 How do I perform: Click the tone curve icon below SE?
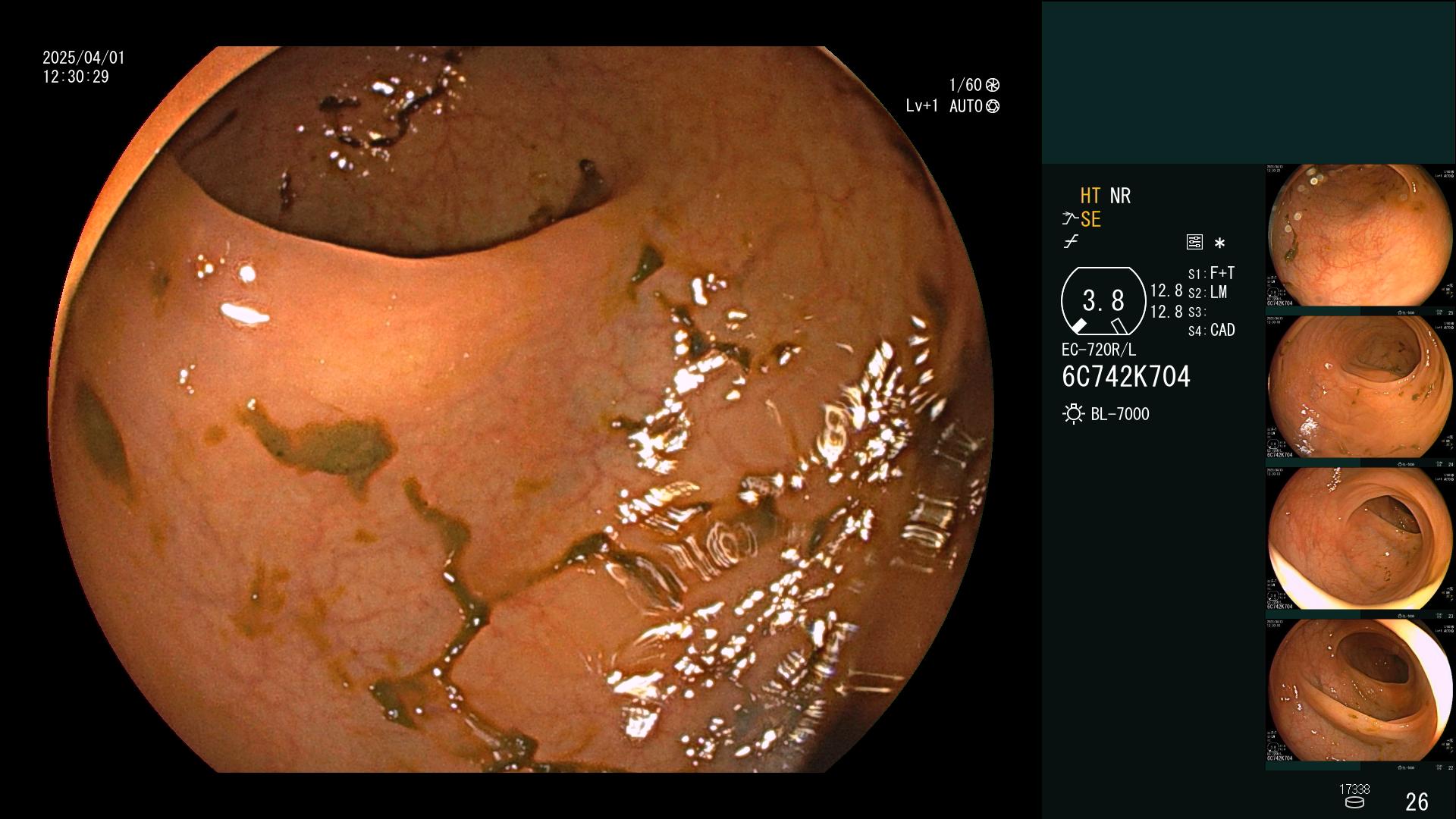tap(1071, 242)
